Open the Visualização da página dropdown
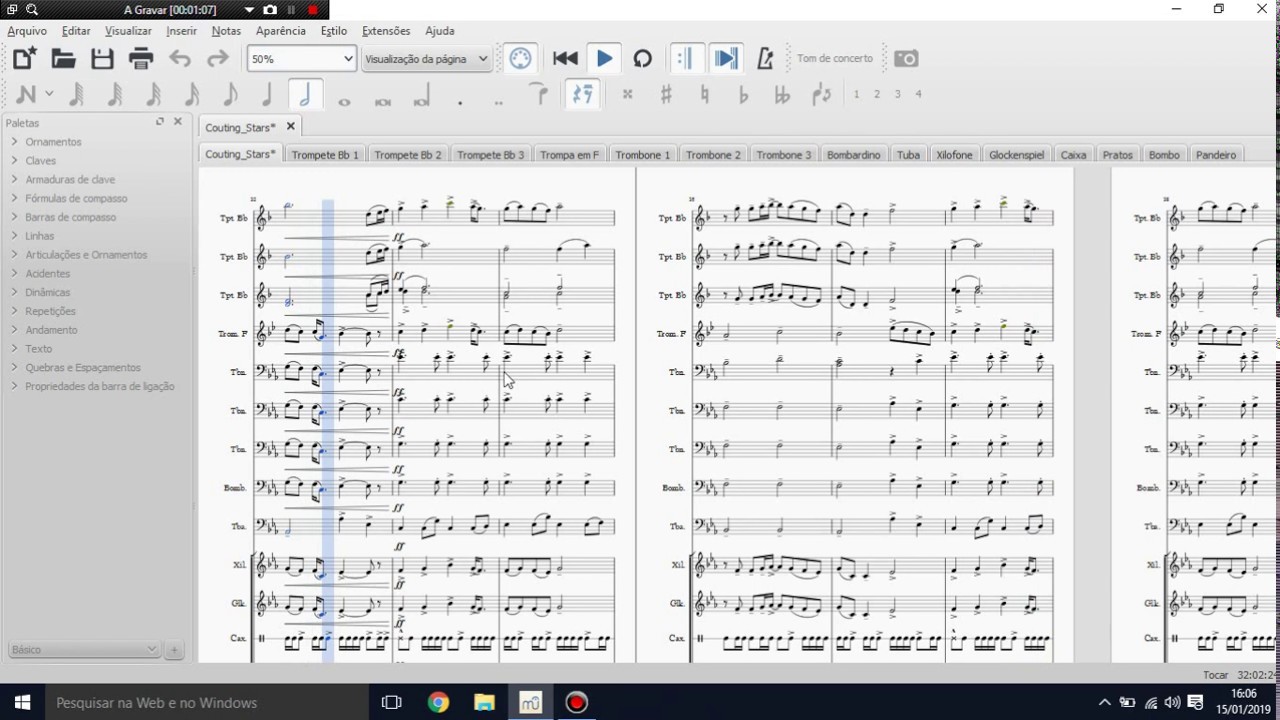 point(426,59)
